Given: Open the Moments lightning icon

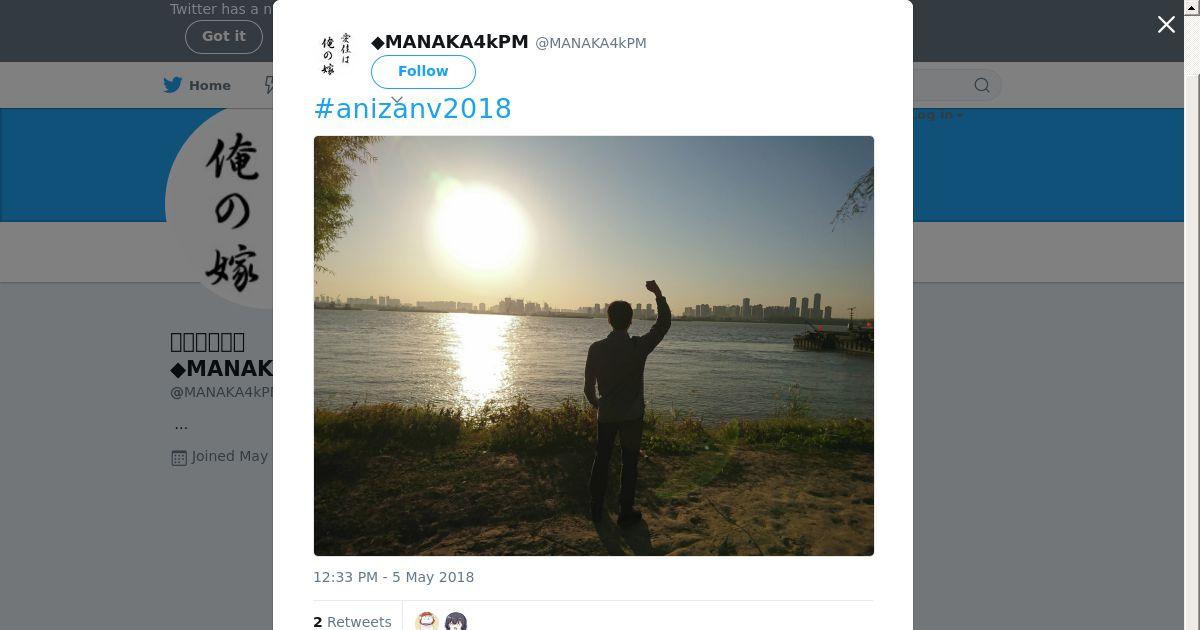Looking at the screenshot, I should [268, 85].
